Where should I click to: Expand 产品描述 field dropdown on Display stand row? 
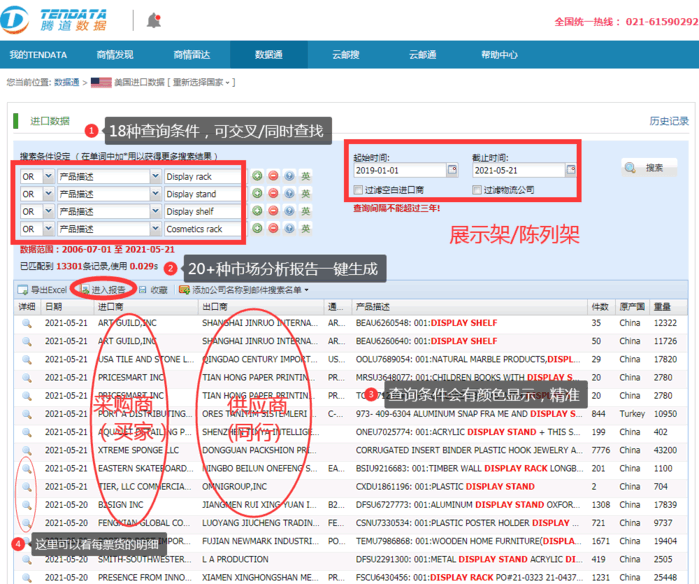tap(155, 194)
